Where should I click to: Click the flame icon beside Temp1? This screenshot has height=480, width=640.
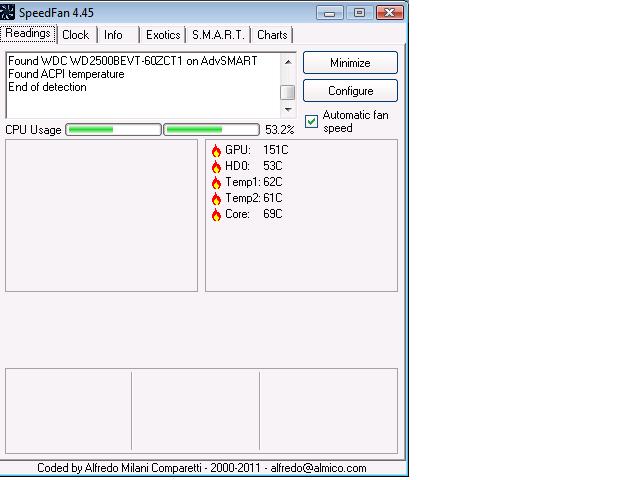click(x=216, y=182)
